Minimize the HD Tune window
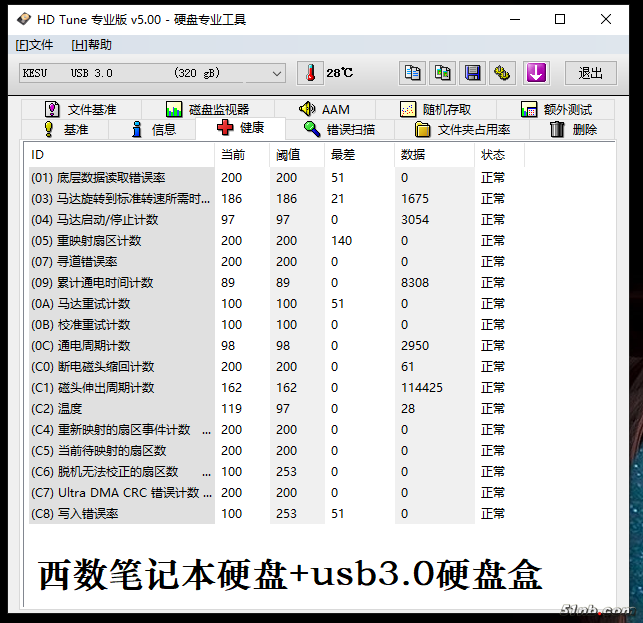Image resolution: width=643 pixels, height=623 pixels. point(515,19)
